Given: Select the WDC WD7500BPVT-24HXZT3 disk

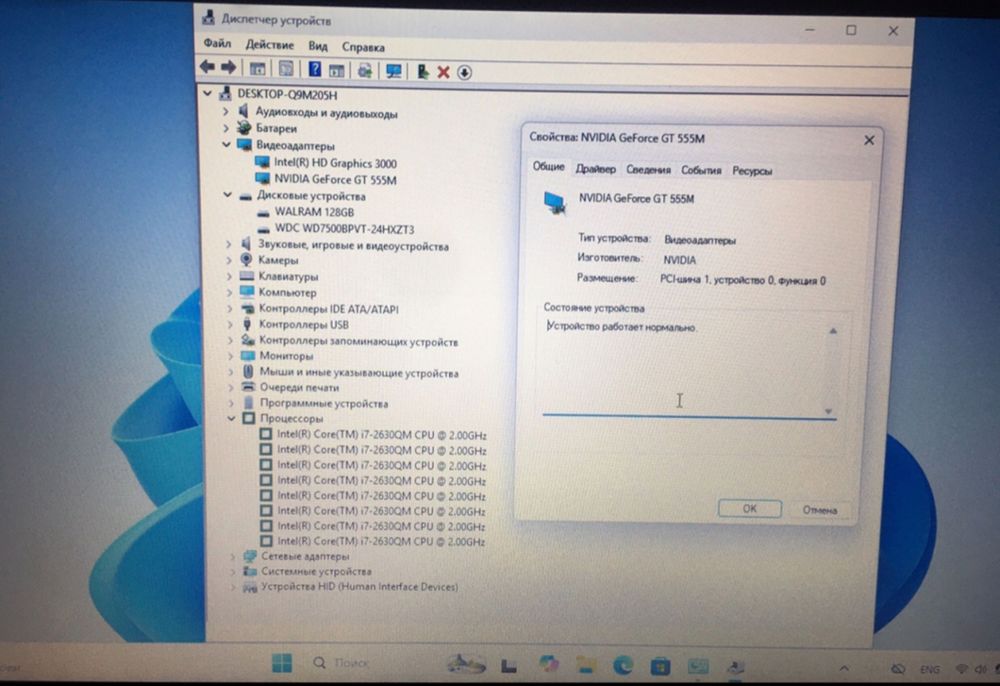Looking at the screenshot, I should [344, 229].
